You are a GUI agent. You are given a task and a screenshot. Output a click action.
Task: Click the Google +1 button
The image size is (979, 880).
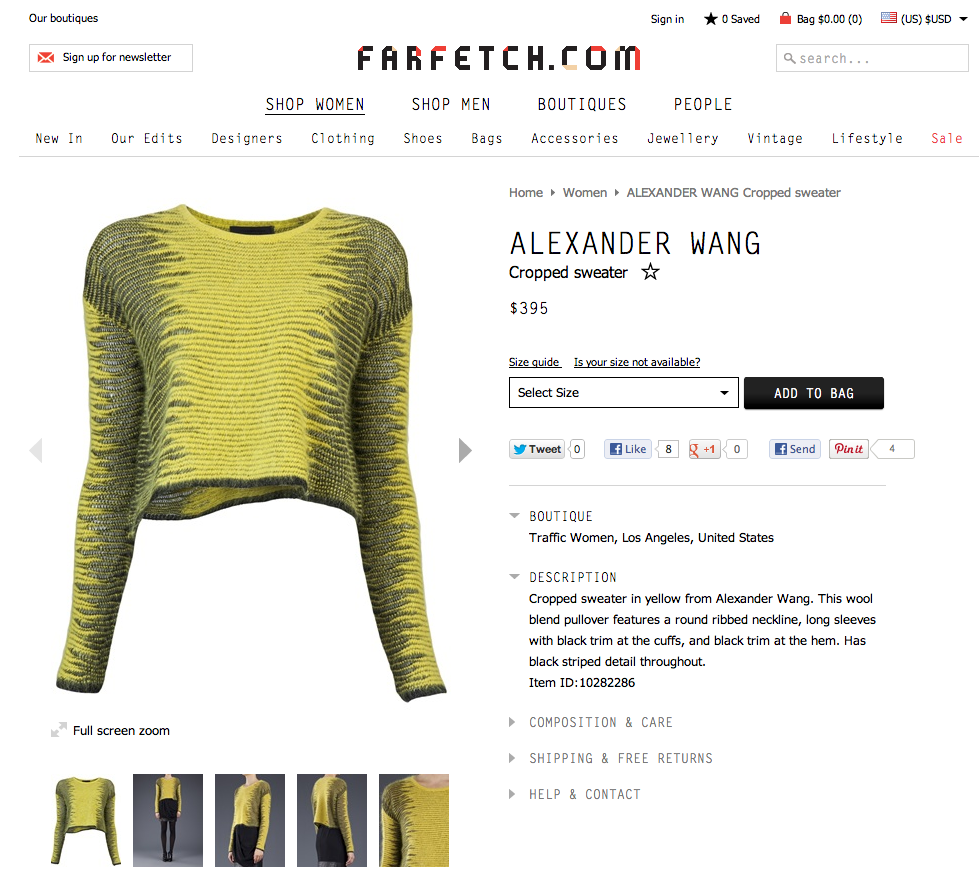tap(704, 449)
